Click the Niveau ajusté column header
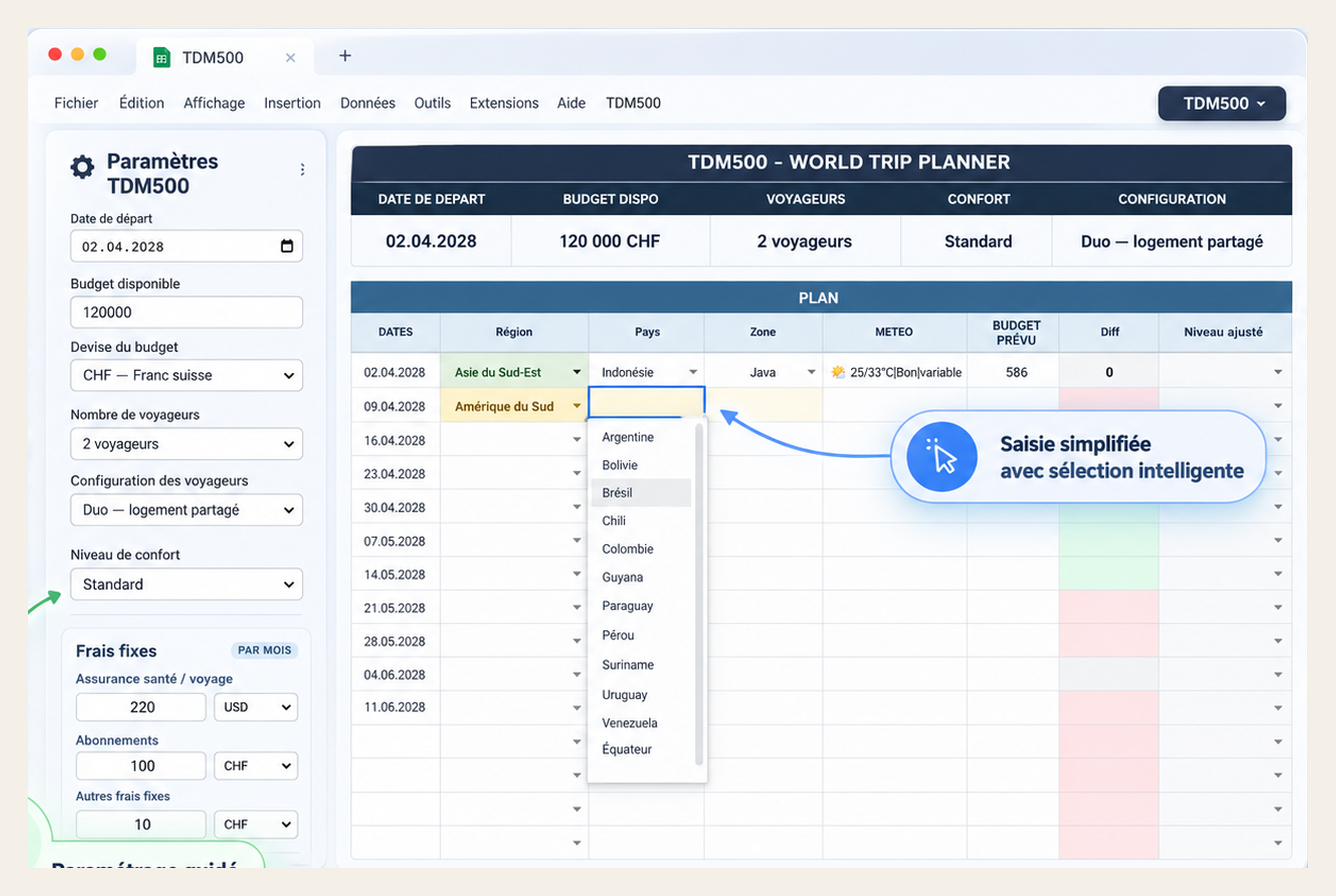Image resolution: width=1336 pixels, height=896 pixels. [x=1225, y=332]
